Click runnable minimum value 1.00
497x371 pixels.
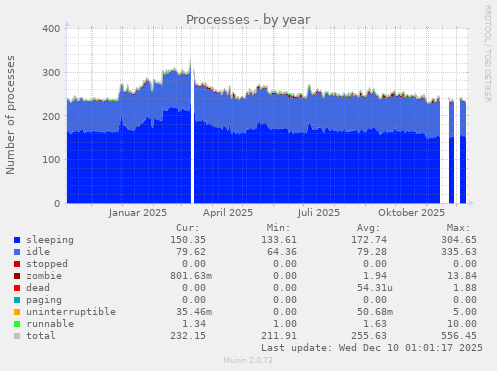[x=285, y=324]
